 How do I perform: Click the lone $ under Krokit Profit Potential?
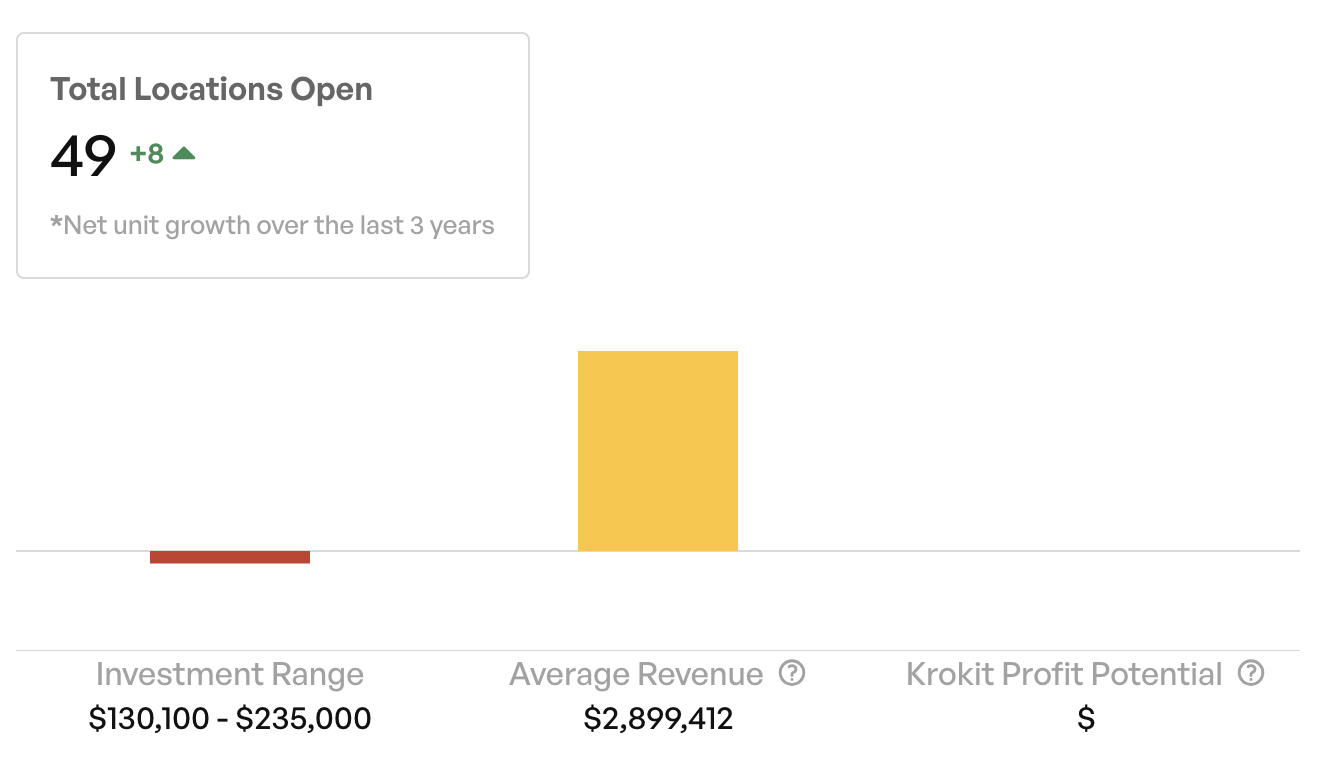click(1086, 718)
